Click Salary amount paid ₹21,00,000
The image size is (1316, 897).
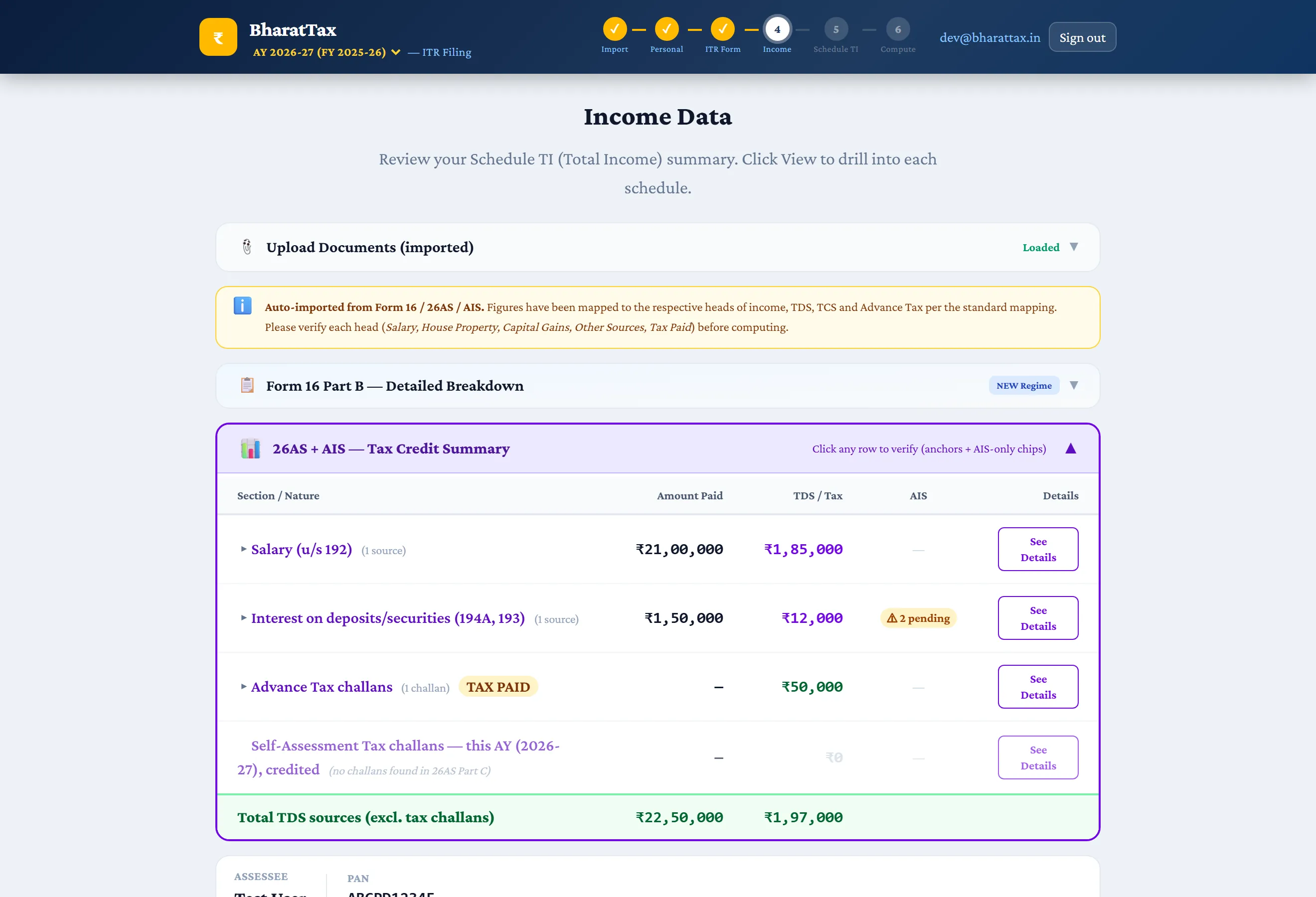pos(679,549)
